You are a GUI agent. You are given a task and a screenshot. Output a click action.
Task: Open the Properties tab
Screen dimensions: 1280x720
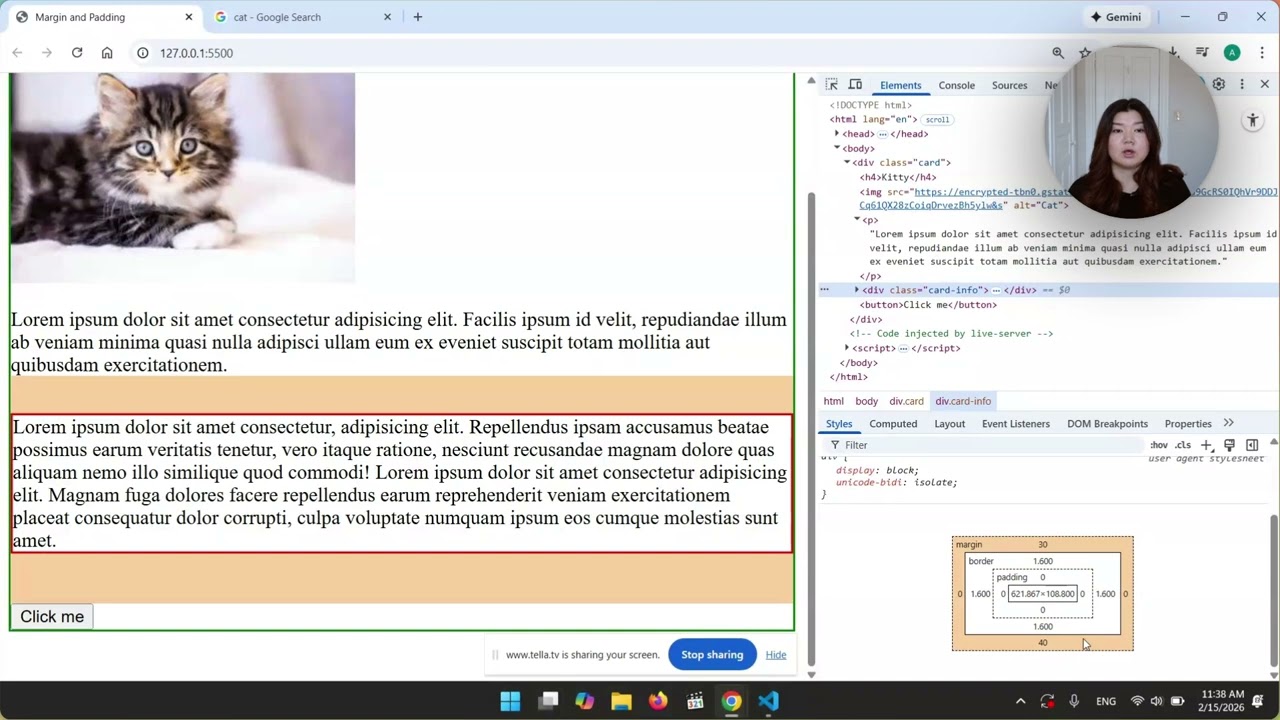click(1188, 424)
